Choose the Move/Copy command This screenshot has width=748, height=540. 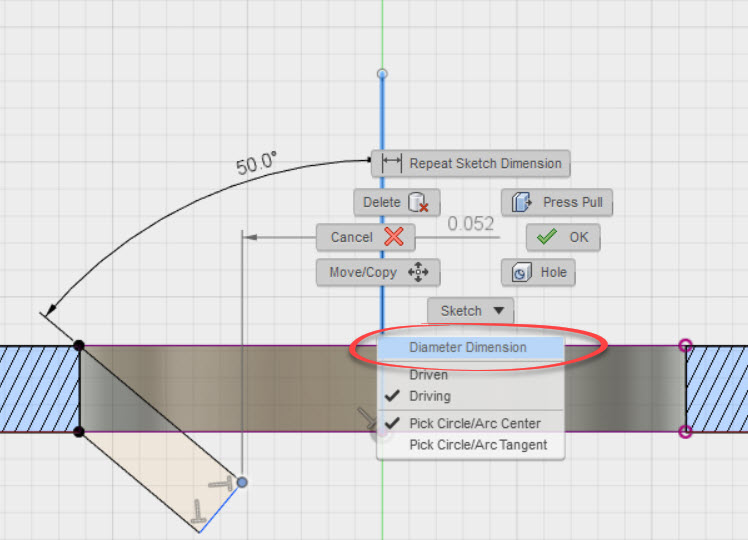coord(378,272)
